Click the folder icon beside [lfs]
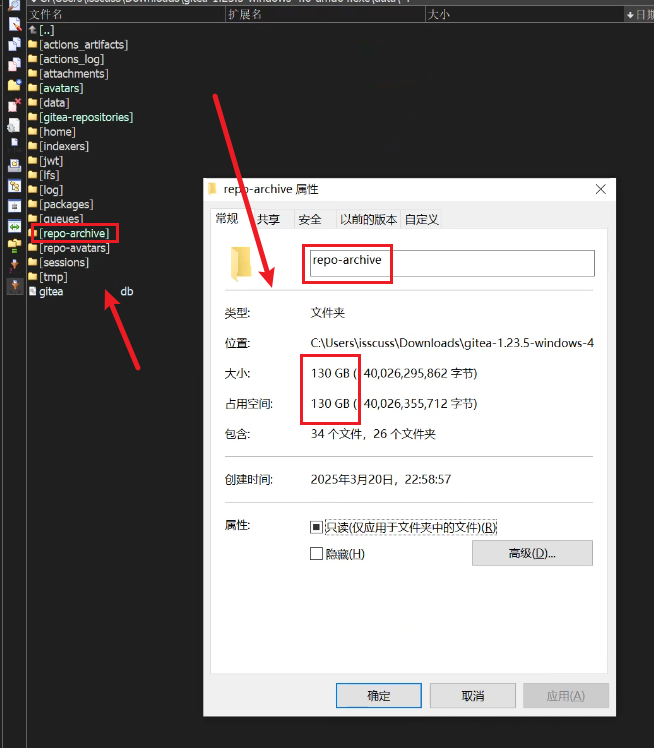The height and width of the screenshot is (748, 654). [x=33, y=175]
